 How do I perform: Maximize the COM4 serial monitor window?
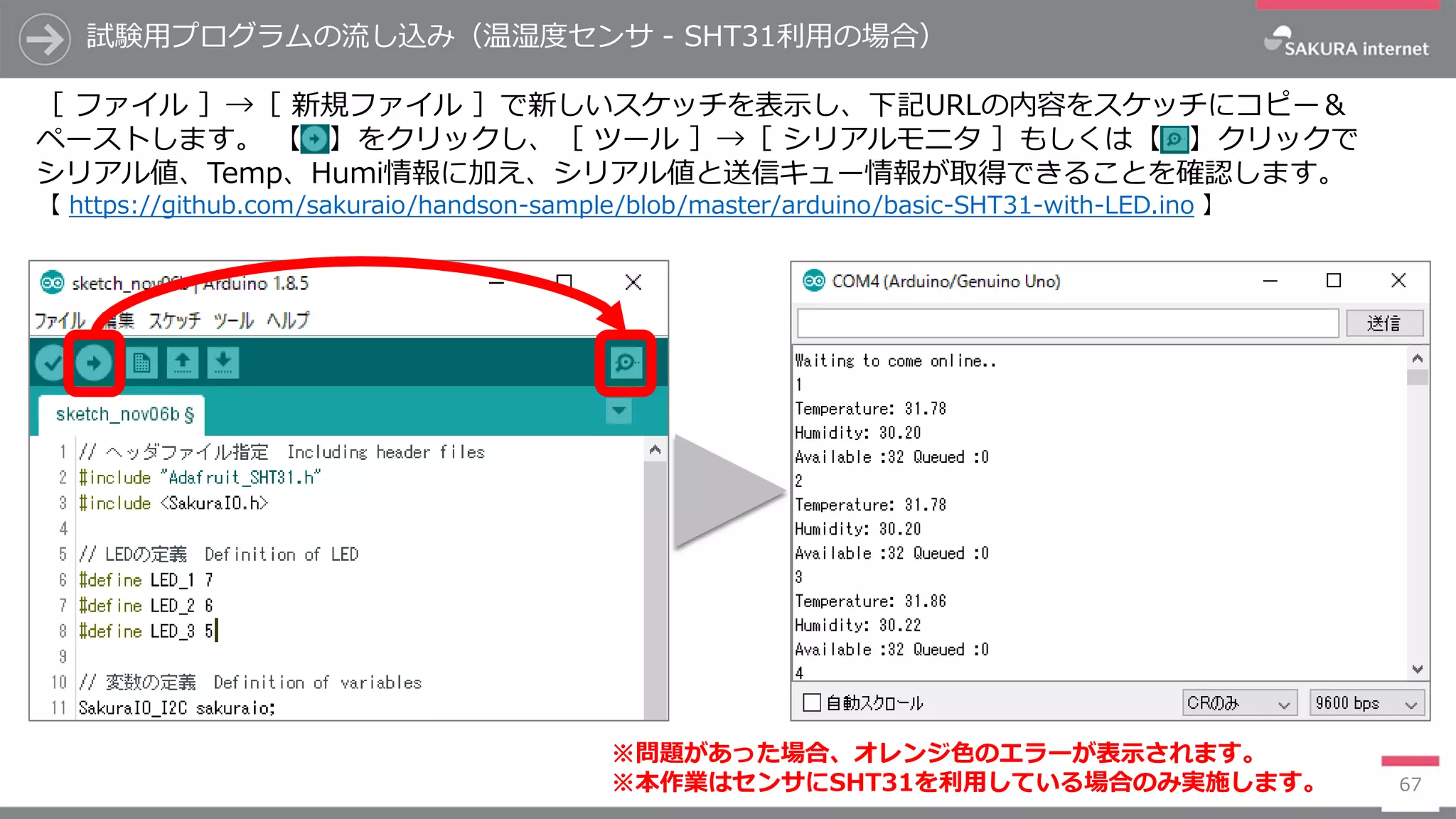tap(1334, 281)
